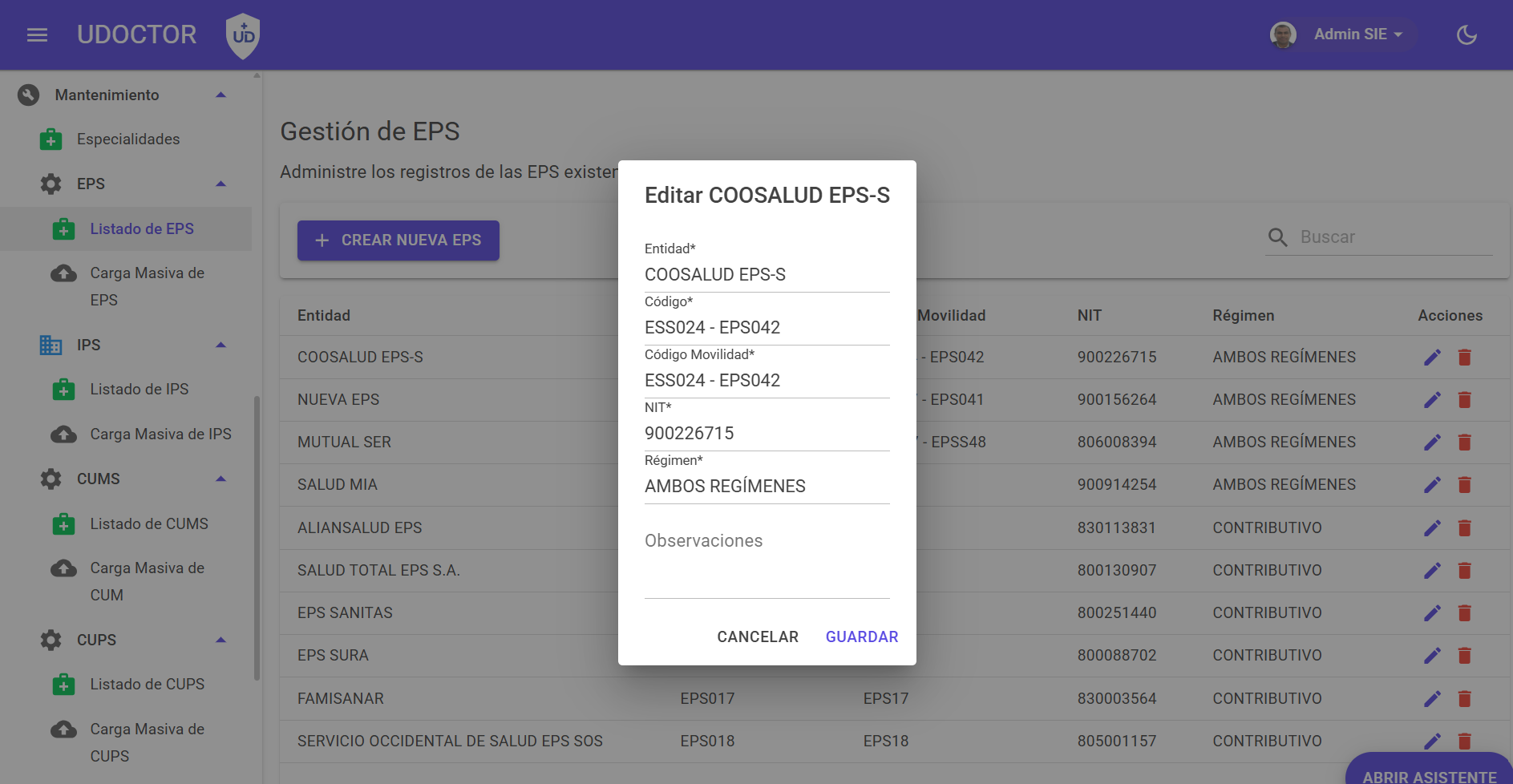Edit the FAMISANAR row

[x=1433, y=699]
